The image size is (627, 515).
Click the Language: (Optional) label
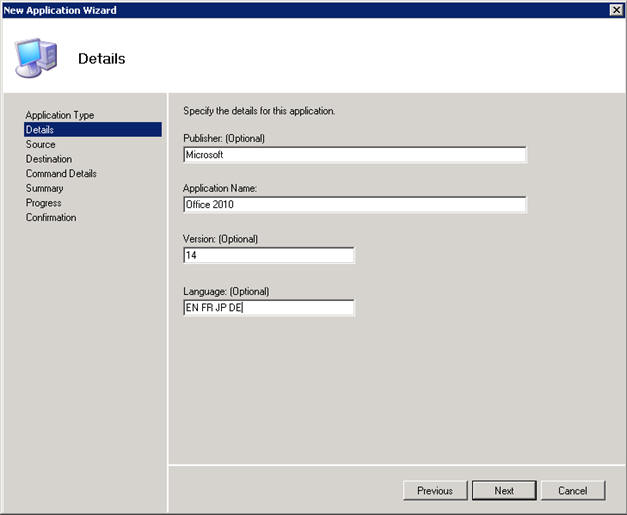coord(226,291)
